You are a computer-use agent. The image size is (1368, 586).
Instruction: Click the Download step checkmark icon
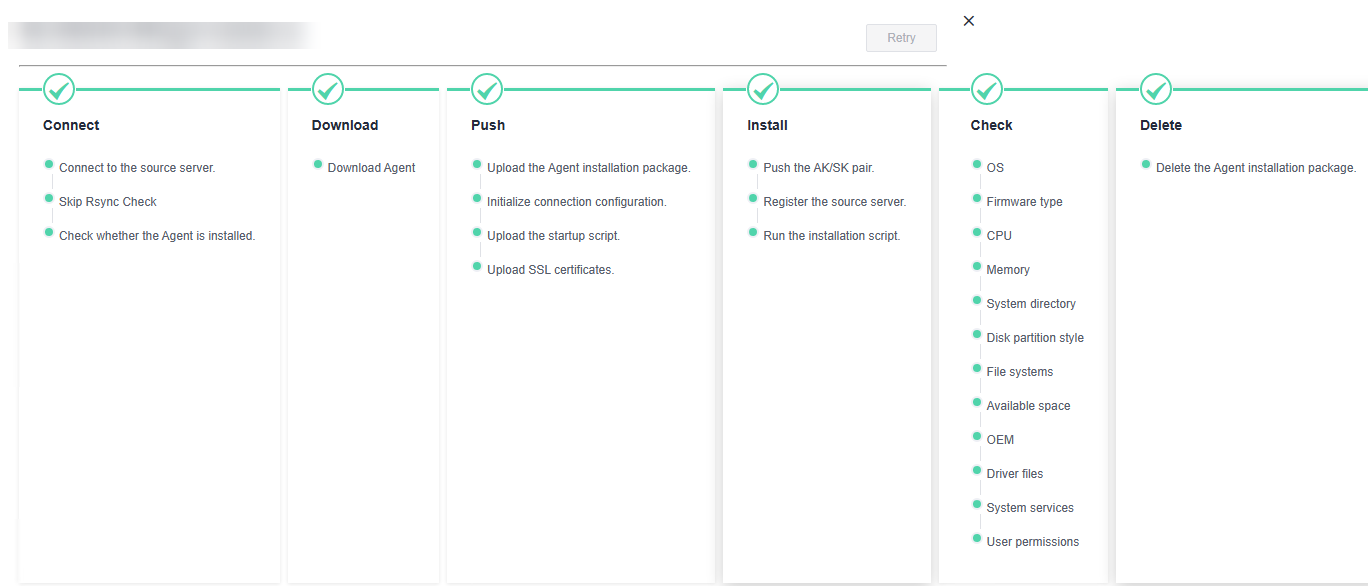pyautogui.click(x=328, y=89)
